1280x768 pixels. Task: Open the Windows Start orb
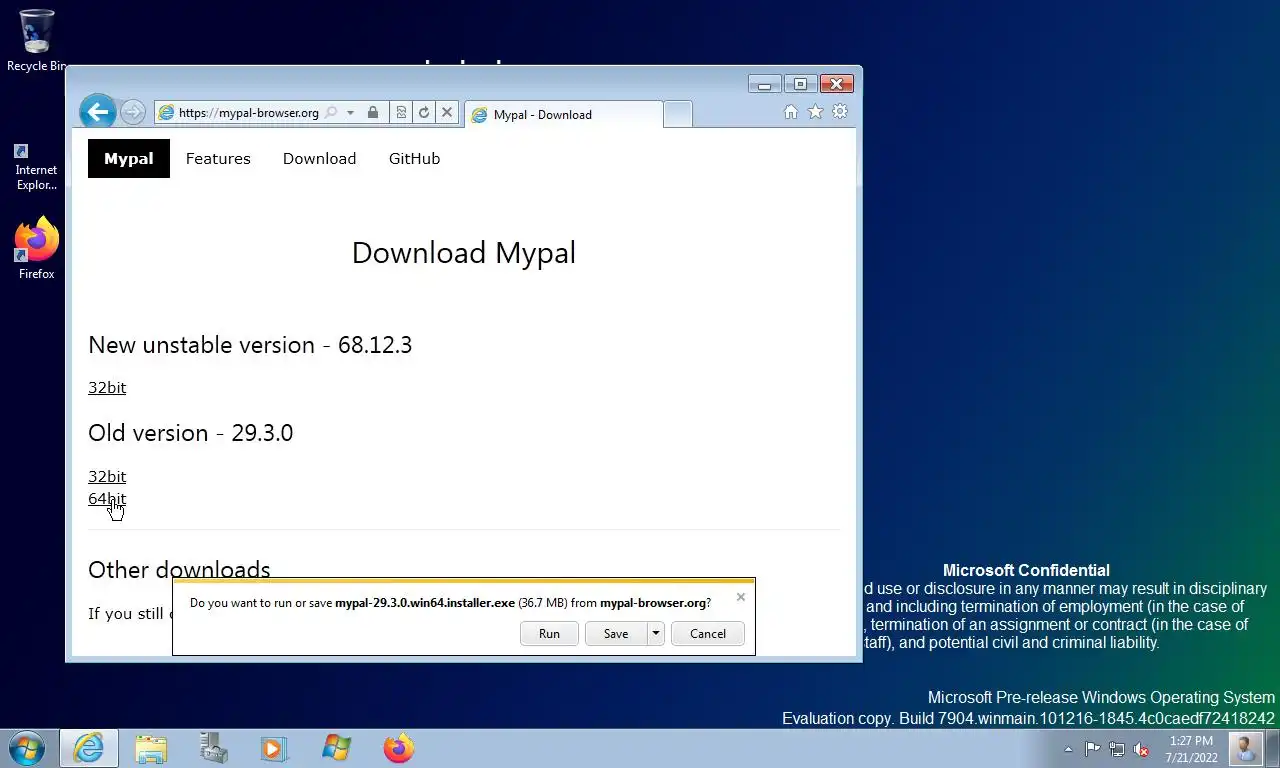[x=27, y=748]
